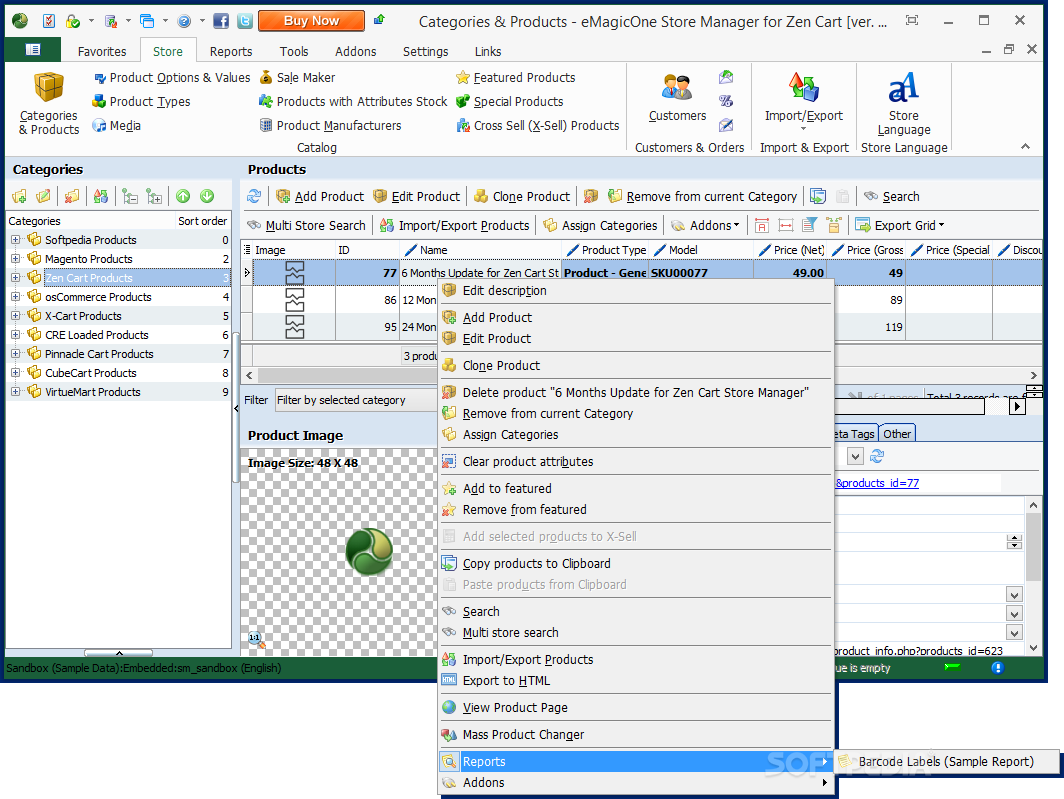Expand osCommerce Products category

pos(16,297)
